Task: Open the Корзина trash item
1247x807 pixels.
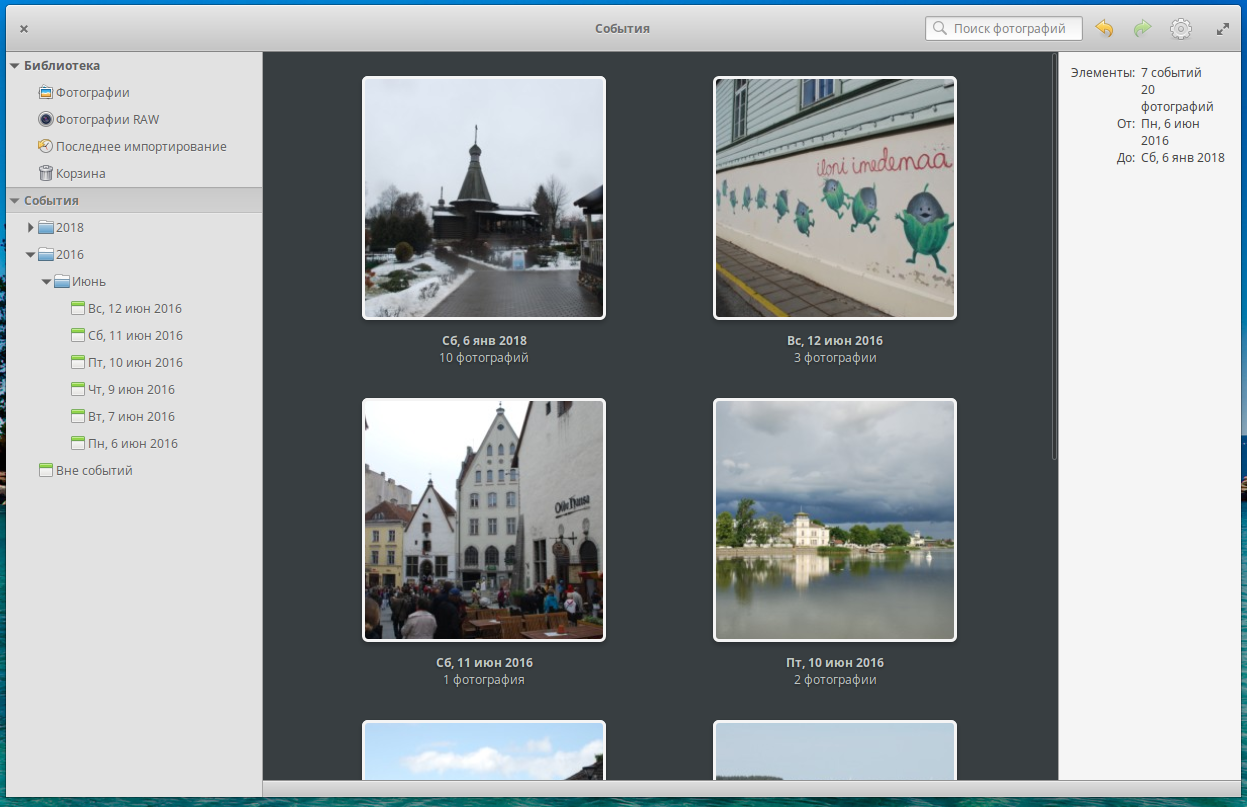Action: point(80,174)
